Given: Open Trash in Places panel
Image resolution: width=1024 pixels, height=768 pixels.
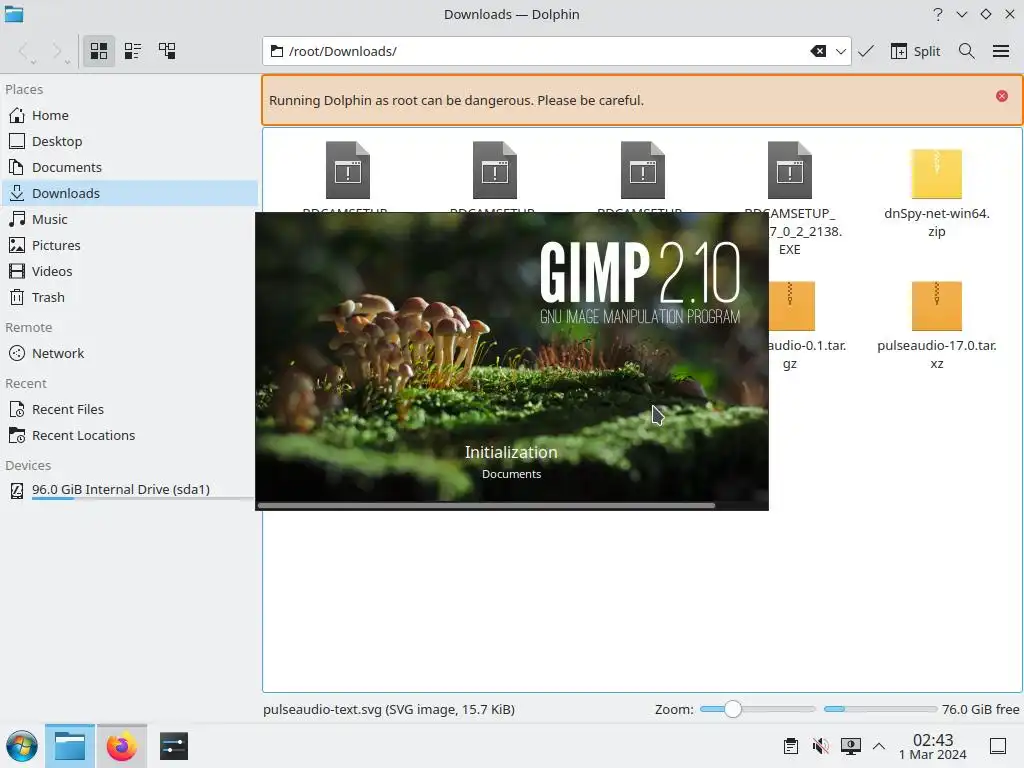Looking at the screenshot, I should 129,298.
